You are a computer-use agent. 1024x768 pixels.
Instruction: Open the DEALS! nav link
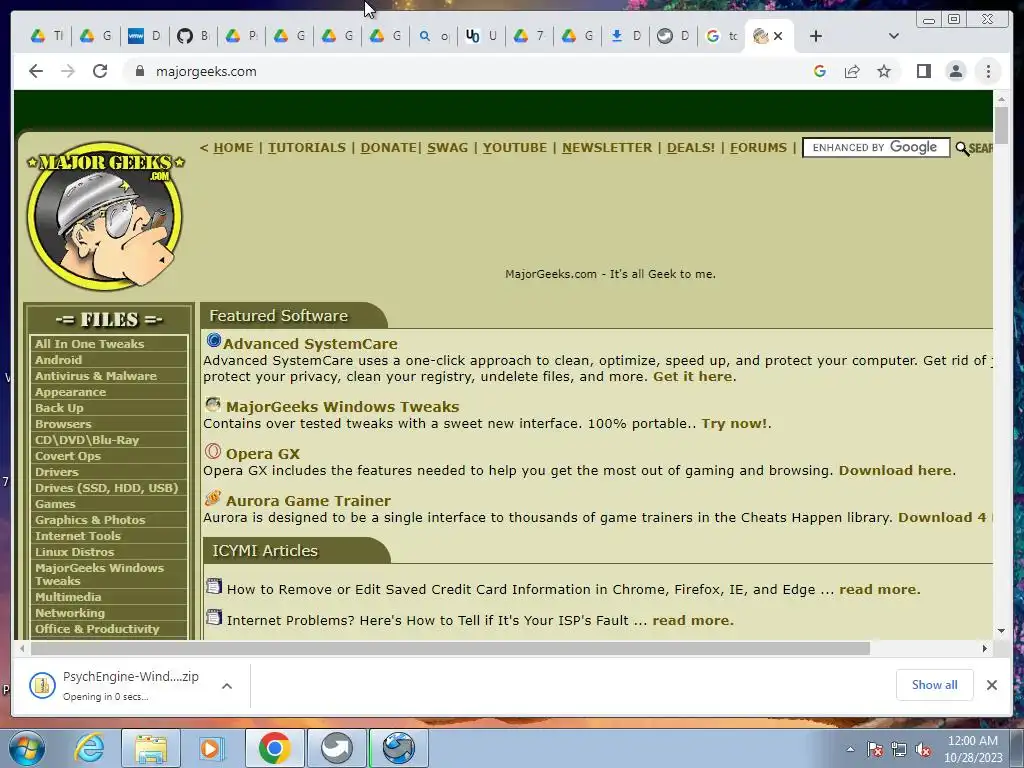coord(690,148)
